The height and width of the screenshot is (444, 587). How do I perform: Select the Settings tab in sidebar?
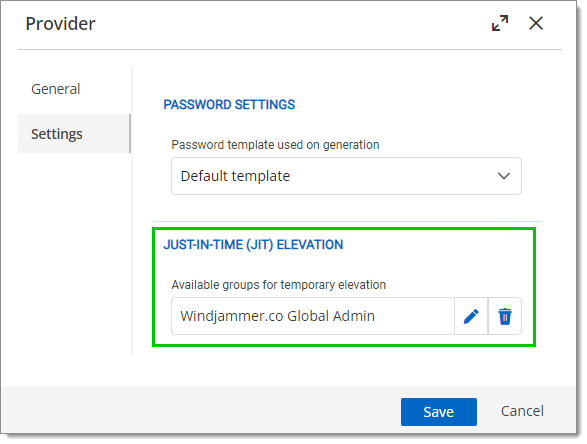(x=74, y=134)
